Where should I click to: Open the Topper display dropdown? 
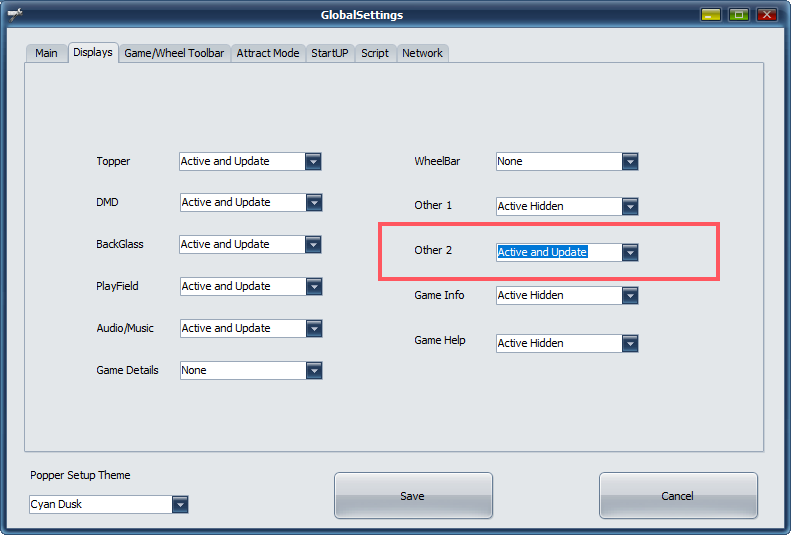(x=313, y=161)
